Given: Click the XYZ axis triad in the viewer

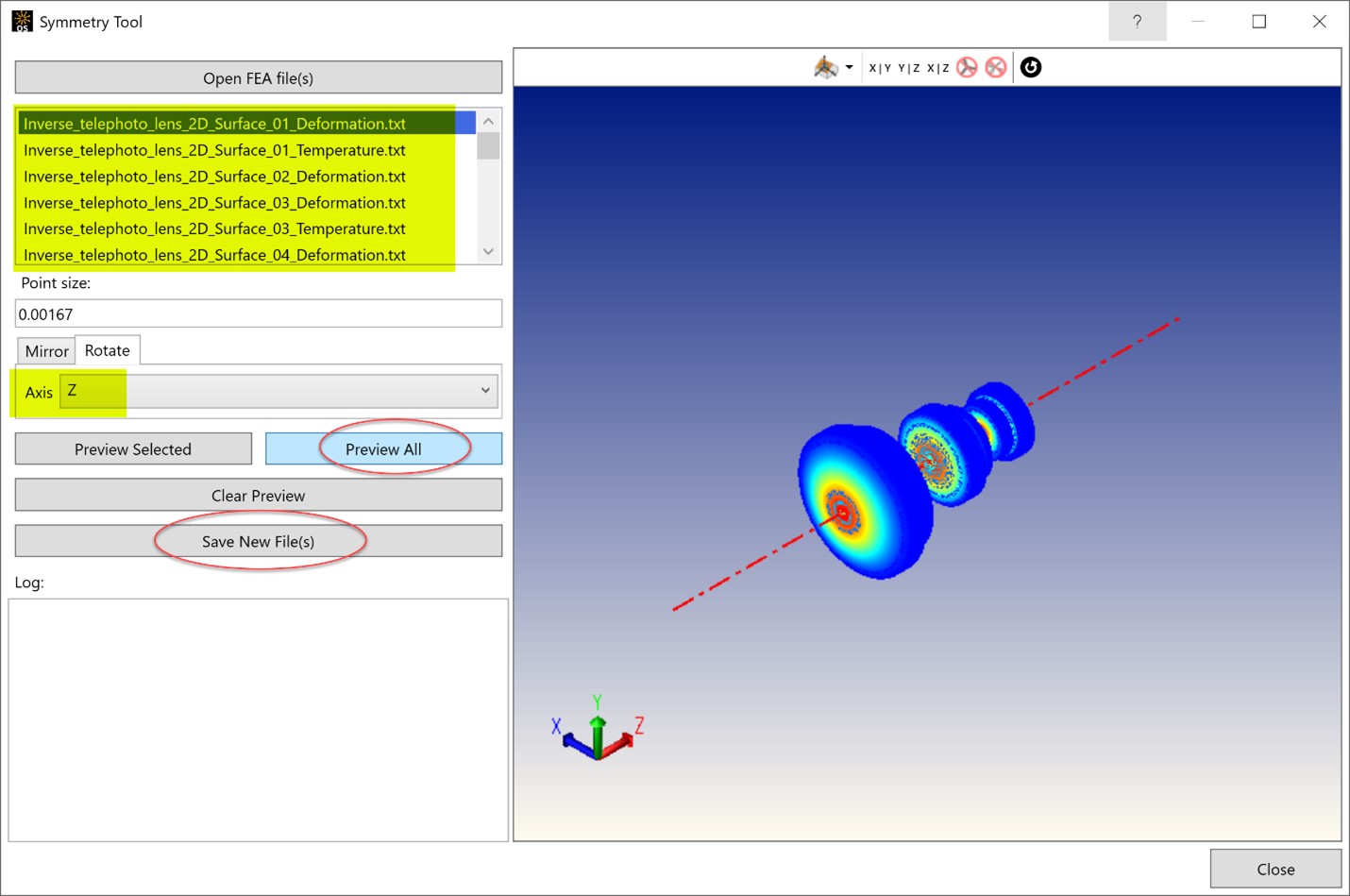Looking at the screenshot, I should click(598, 729).
